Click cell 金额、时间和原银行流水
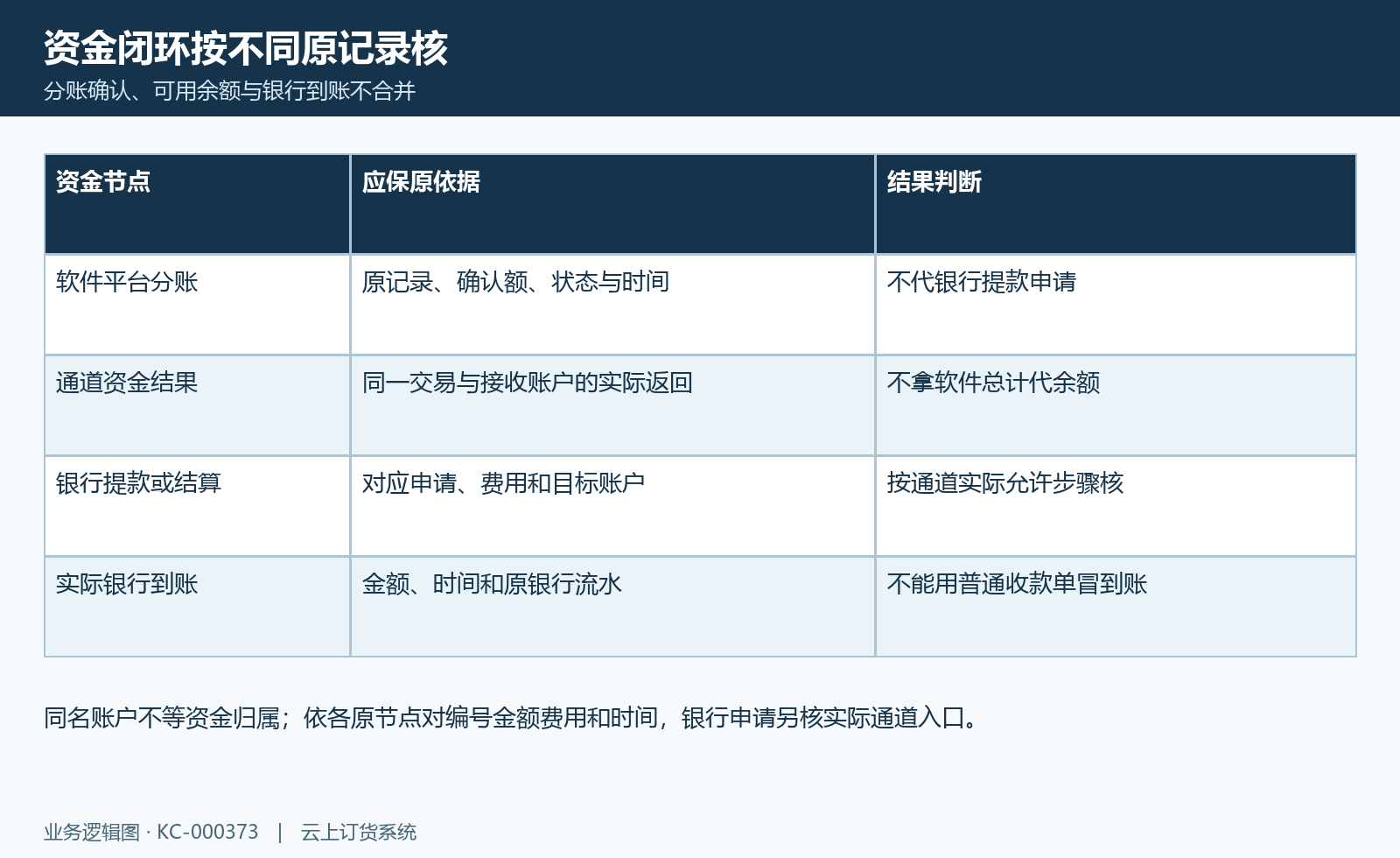This screenshot has height=858, width=1400. (x=612, y=607)
